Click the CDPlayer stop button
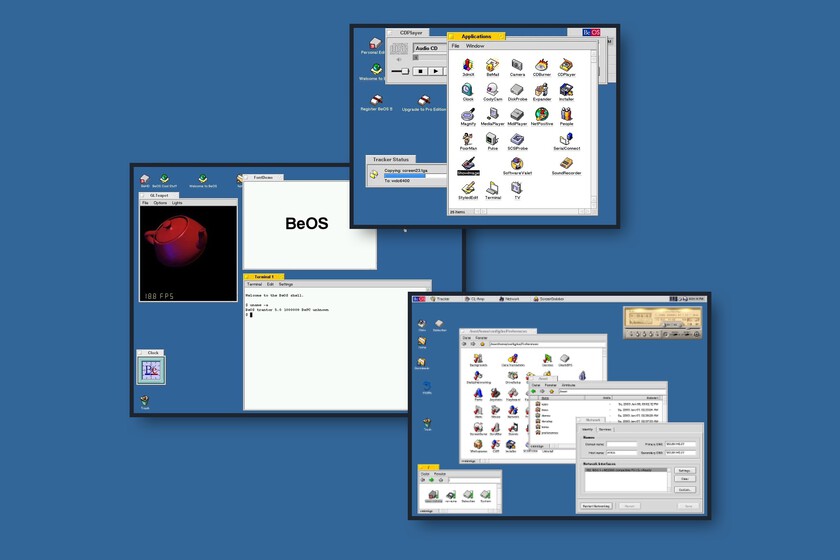 click(x=421, y=71)
